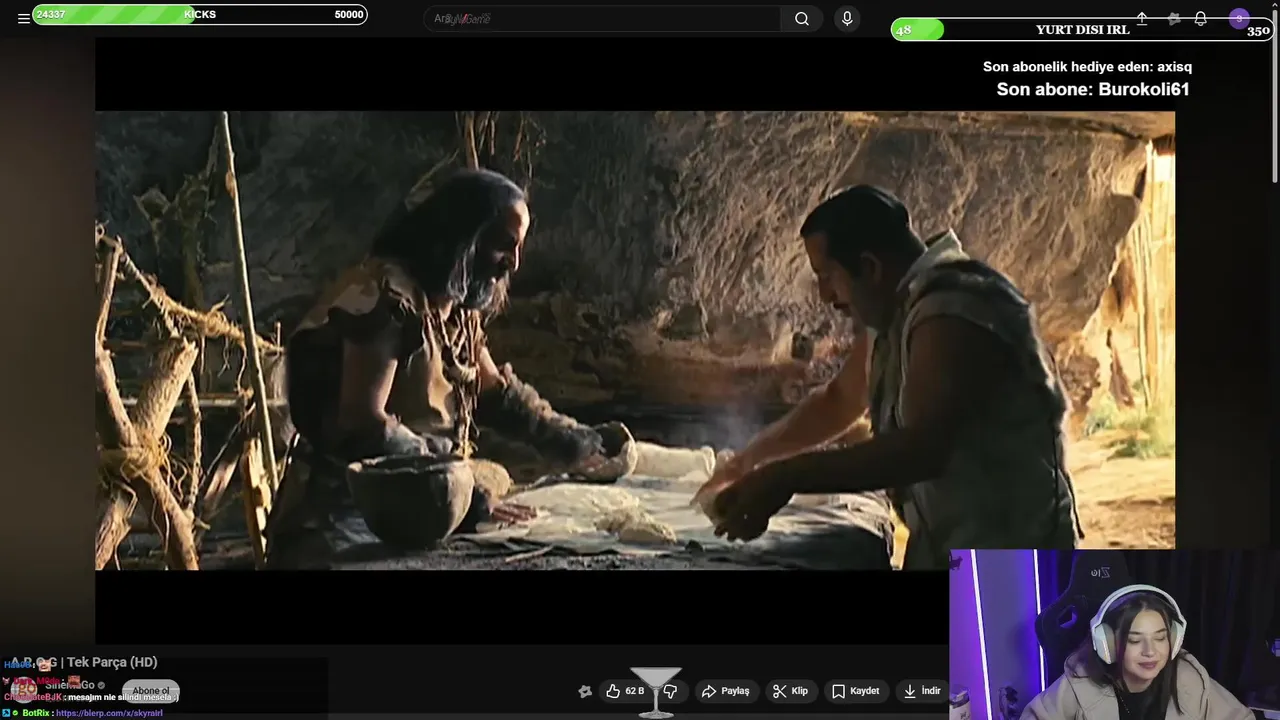Screen dimensions: 1280x720
Task: Download the video with İndir
Action: 922,691
